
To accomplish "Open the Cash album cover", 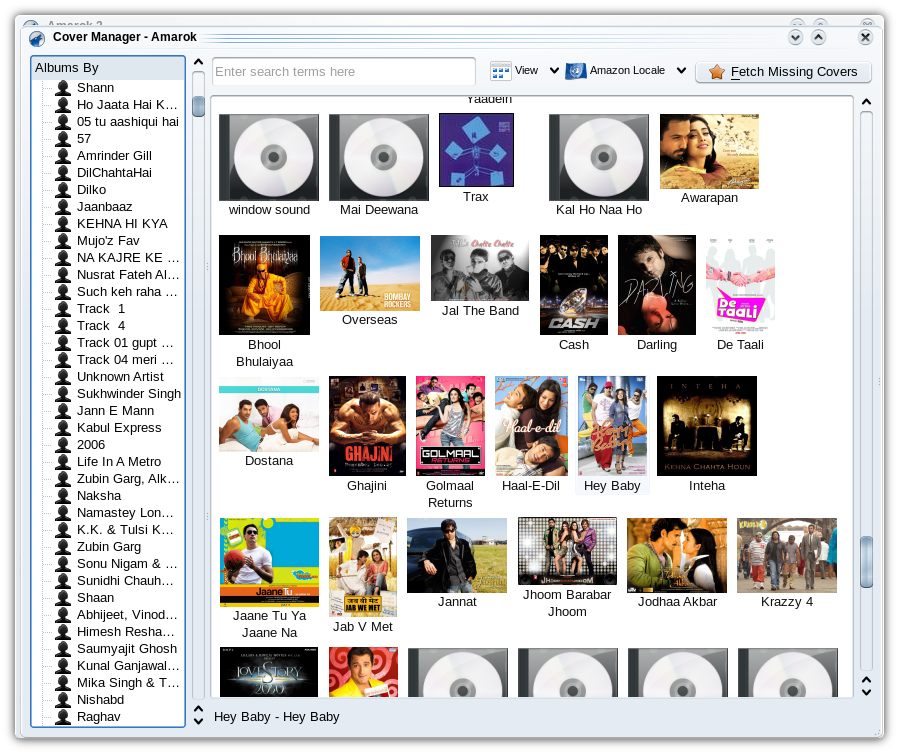I will click(x=574, y=285).
